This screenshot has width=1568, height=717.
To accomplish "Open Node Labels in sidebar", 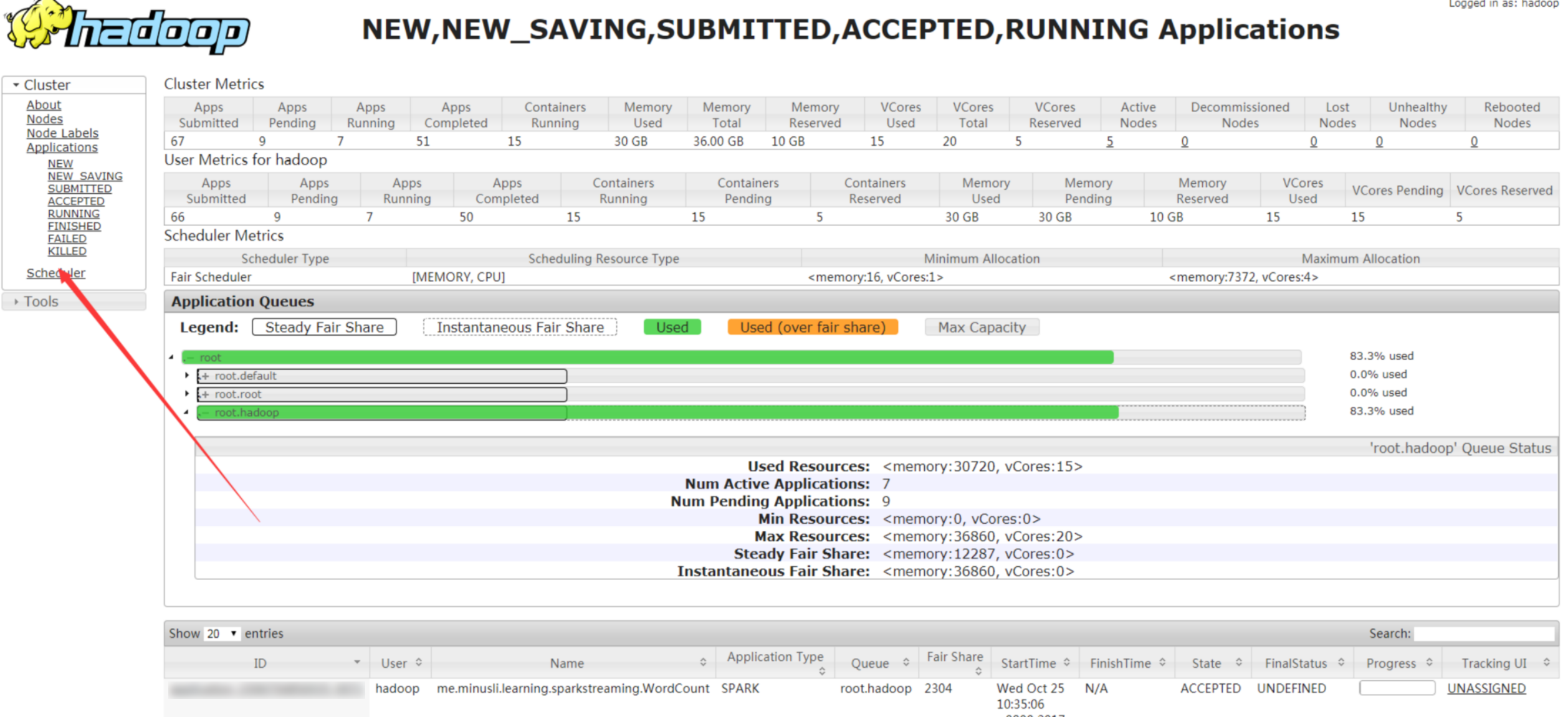I will click(62, 133).
